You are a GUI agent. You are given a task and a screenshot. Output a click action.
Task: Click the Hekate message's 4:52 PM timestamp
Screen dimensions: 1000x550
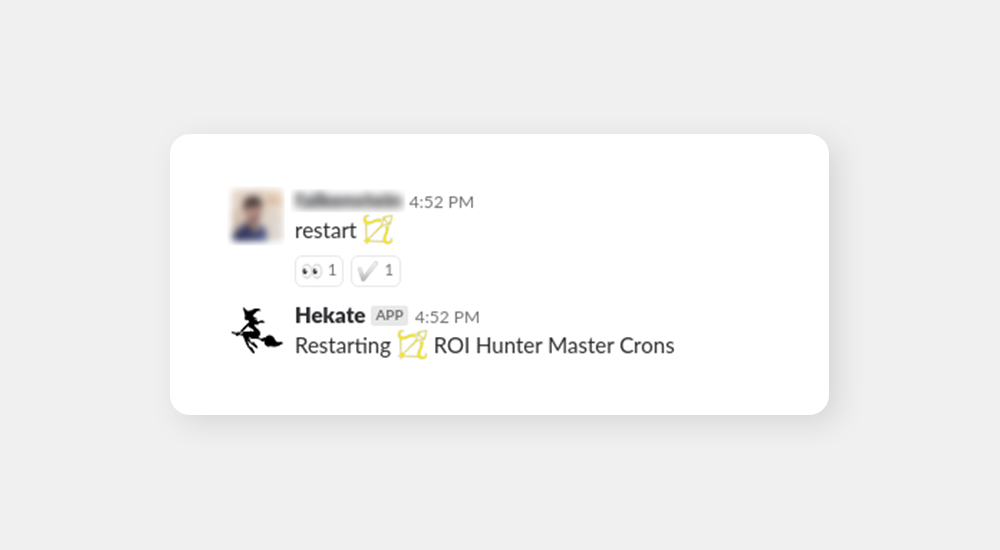447,317
